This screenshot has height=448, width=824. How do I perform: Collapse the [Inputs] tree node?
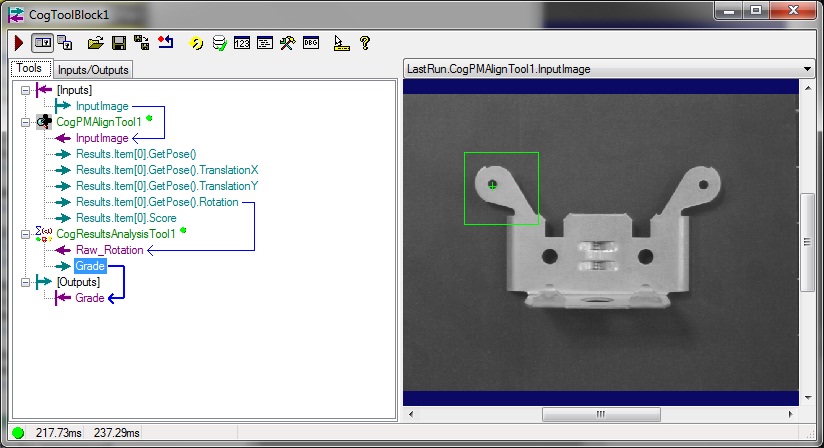pos(25,90)
